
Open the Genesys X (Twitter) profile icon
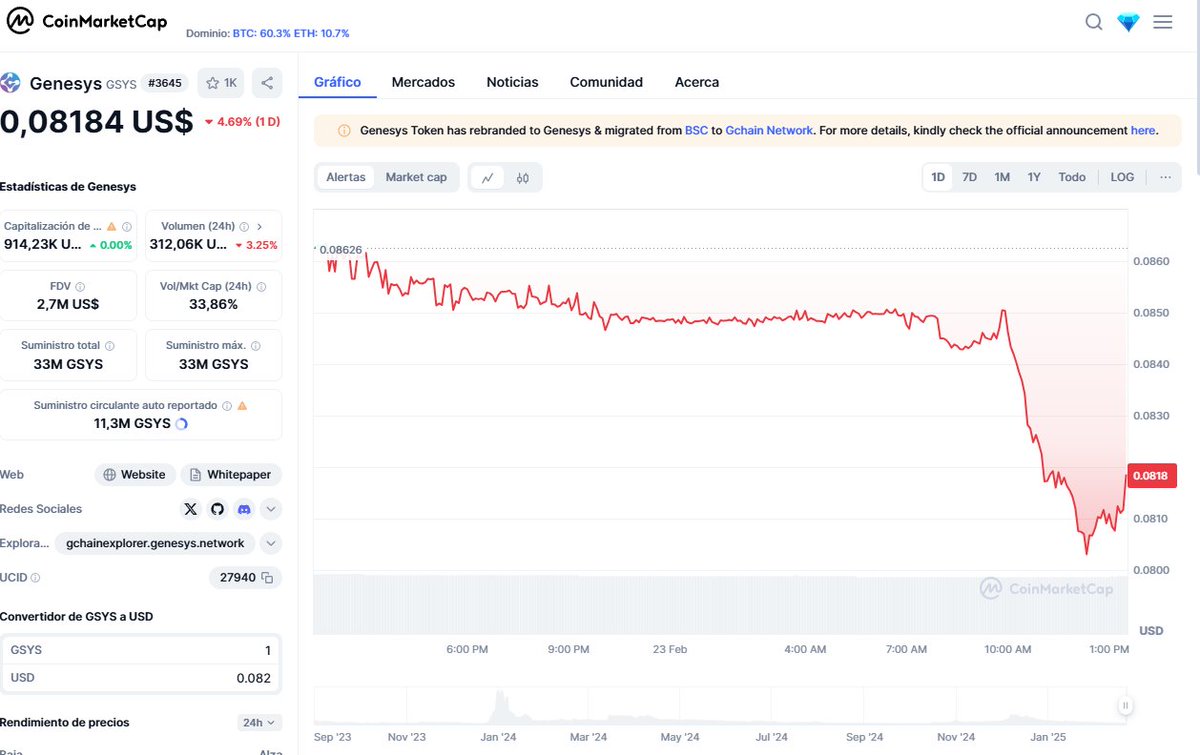(190, 509)
